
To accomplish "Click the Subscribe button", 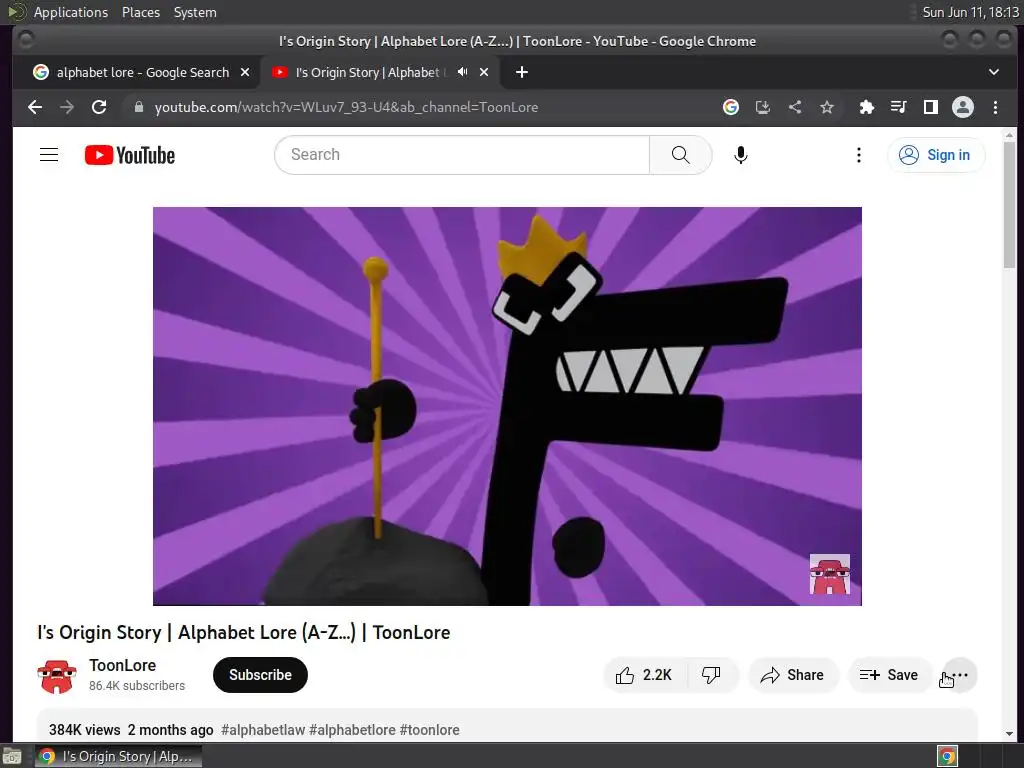I will coord(260,675).
